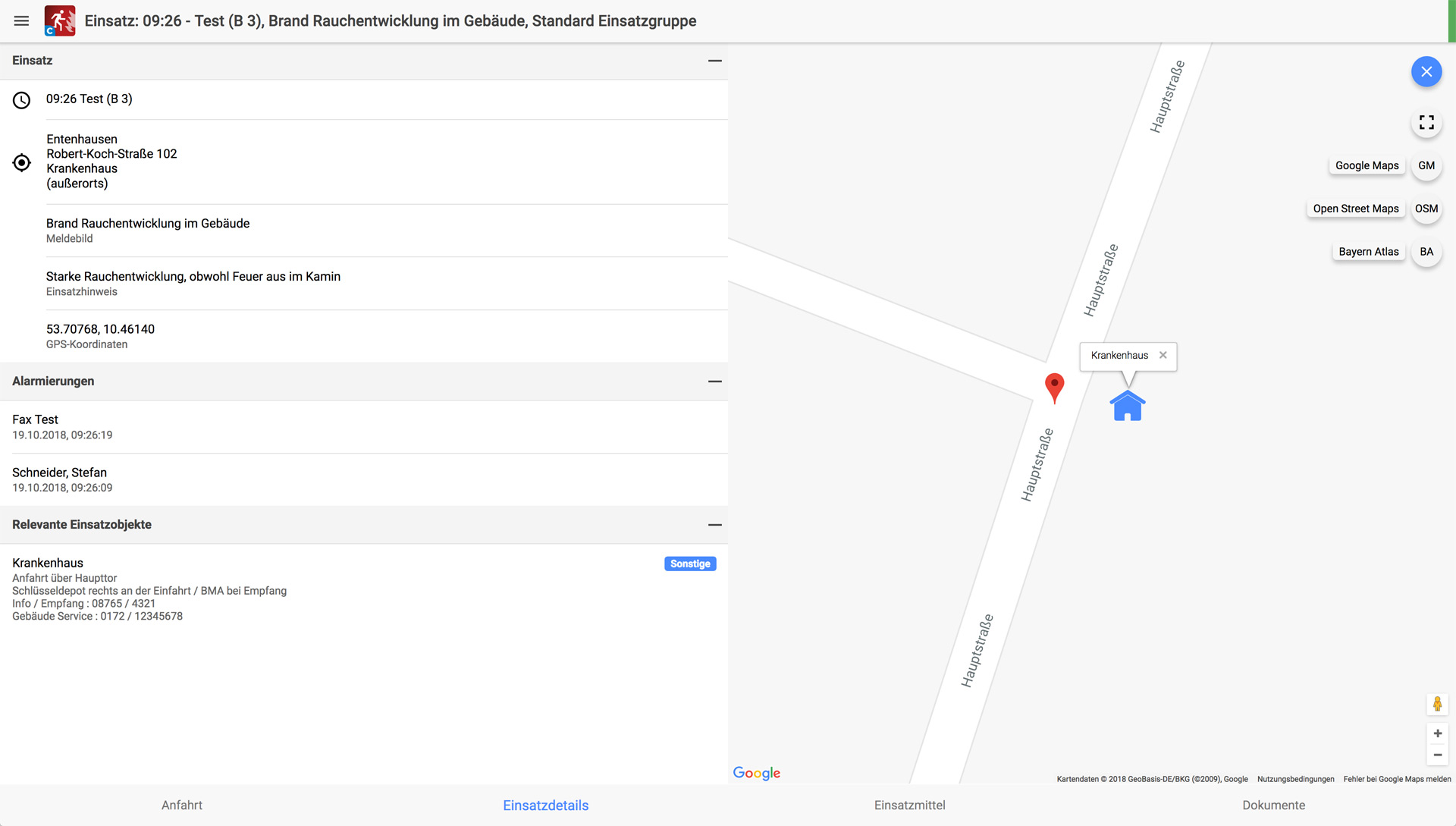Open the Dokumente tab

point(1273,806)
